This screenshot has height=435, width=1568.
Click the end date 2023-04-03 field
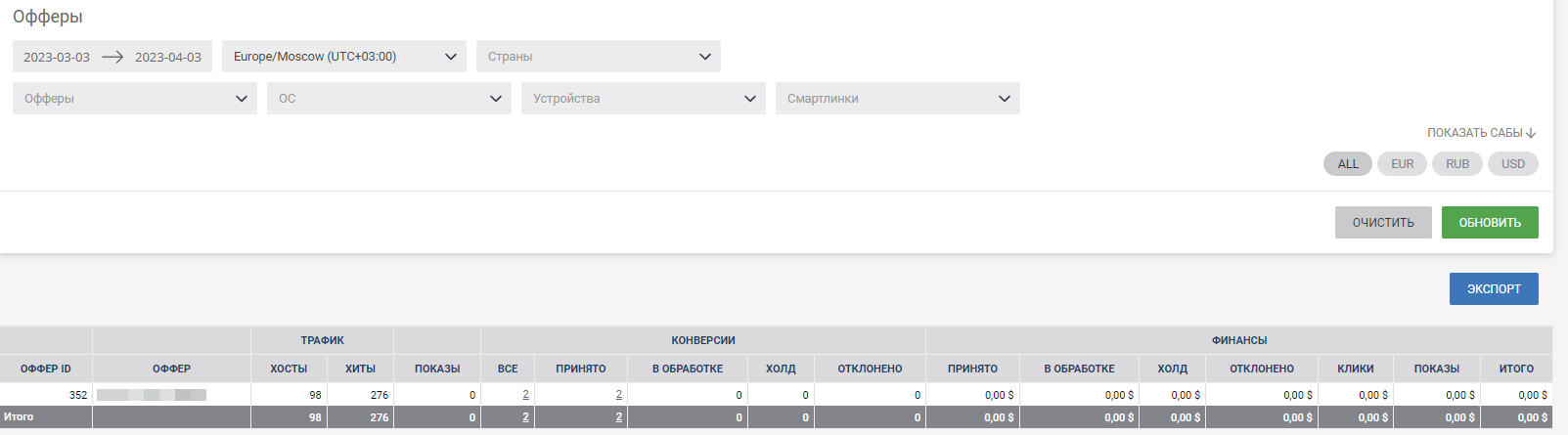coord(168,58)
